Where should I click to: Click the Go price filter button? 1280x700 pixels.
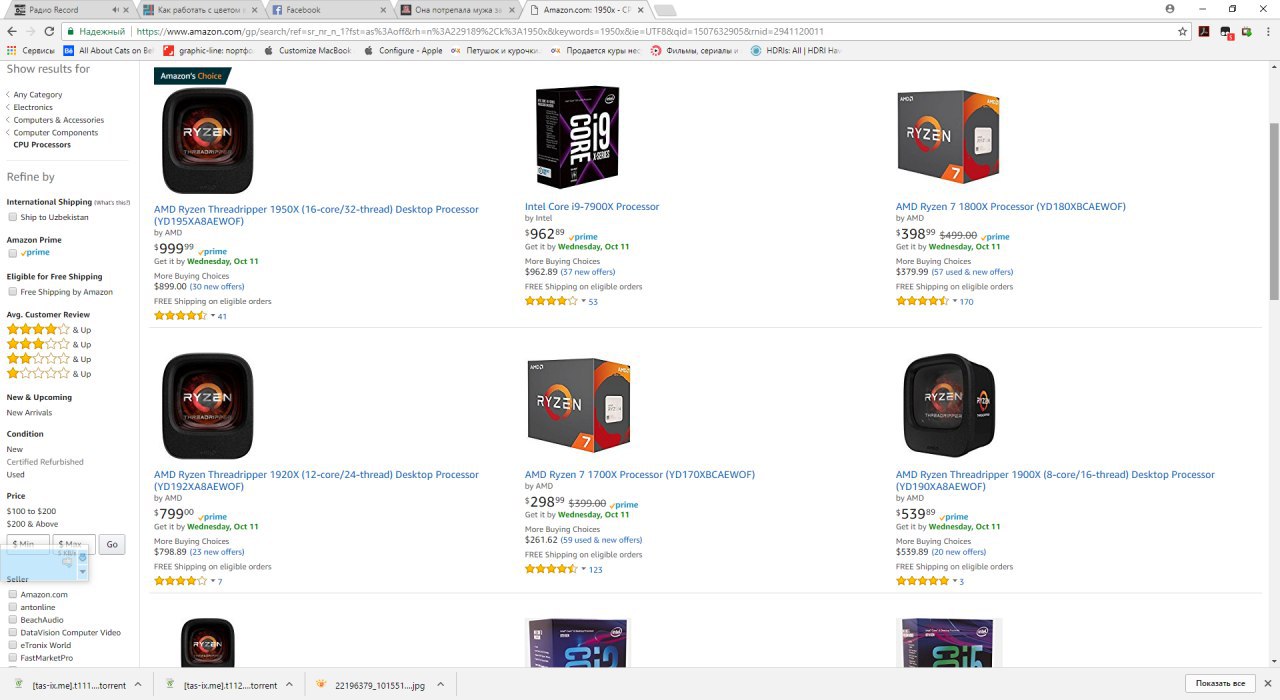[112, 545]
